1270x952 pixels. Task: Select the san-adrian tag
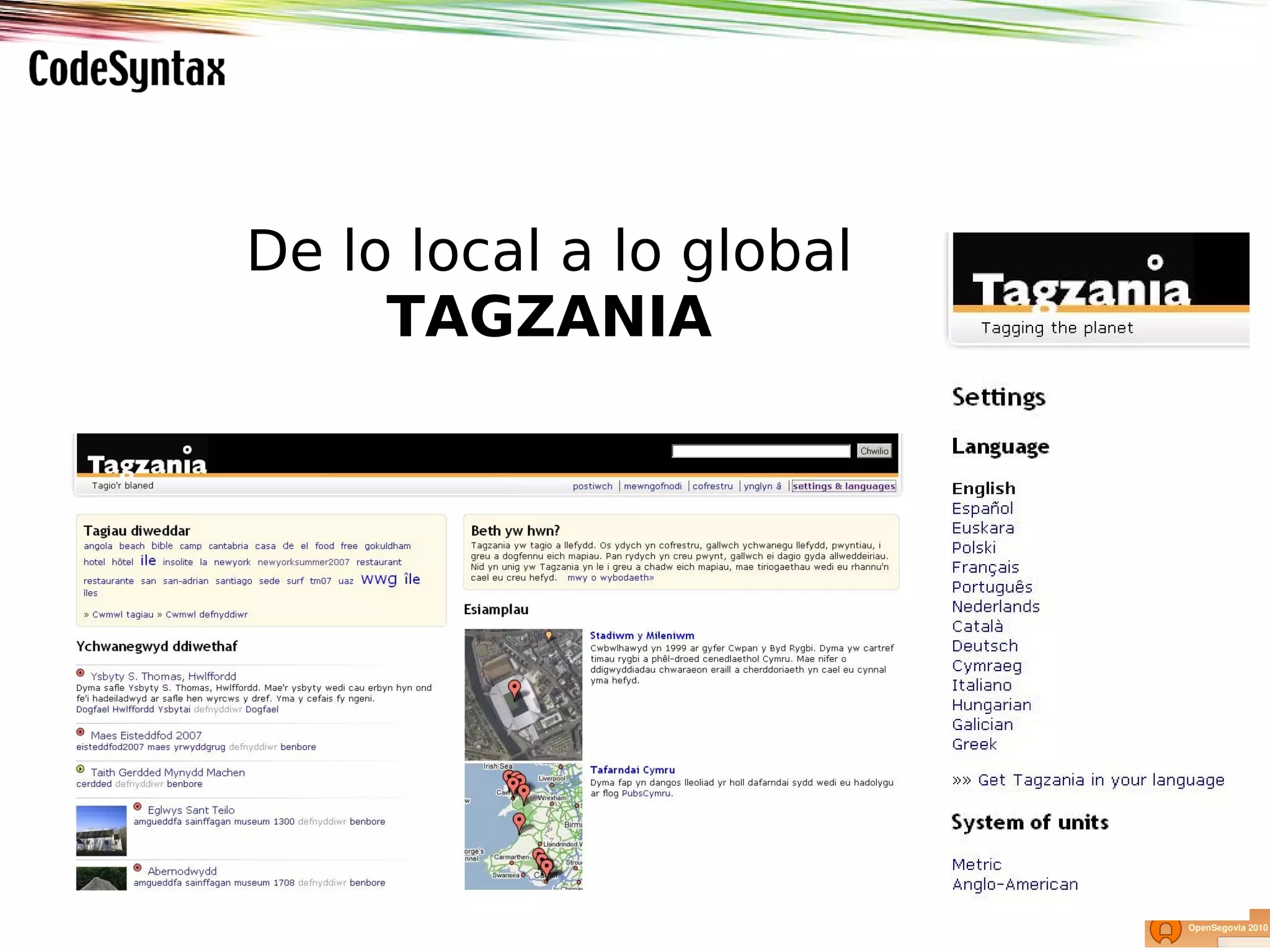pyautogui.click(x=185, y=581)
